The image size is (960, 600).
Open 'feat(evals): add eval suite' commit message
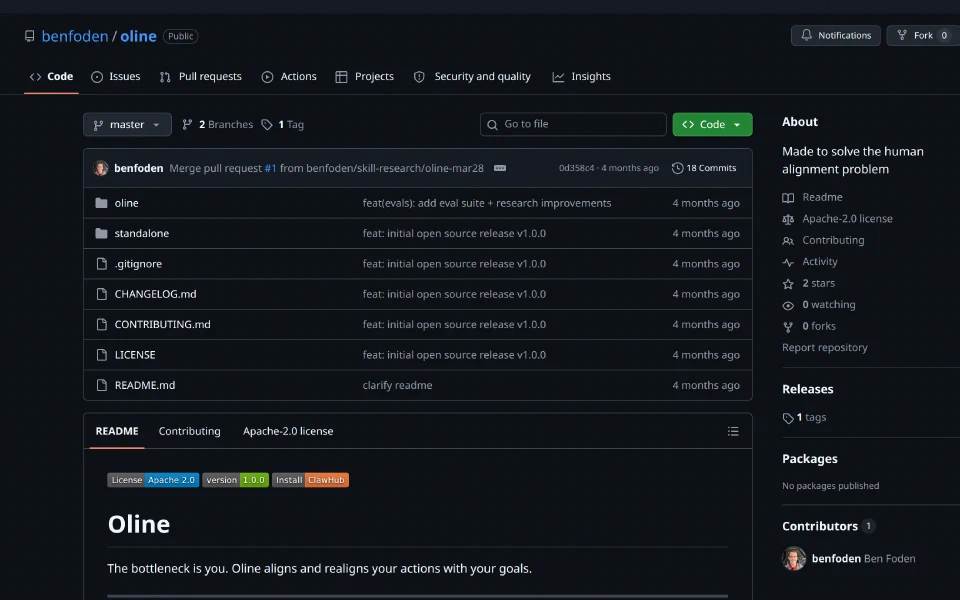point(487,203)
